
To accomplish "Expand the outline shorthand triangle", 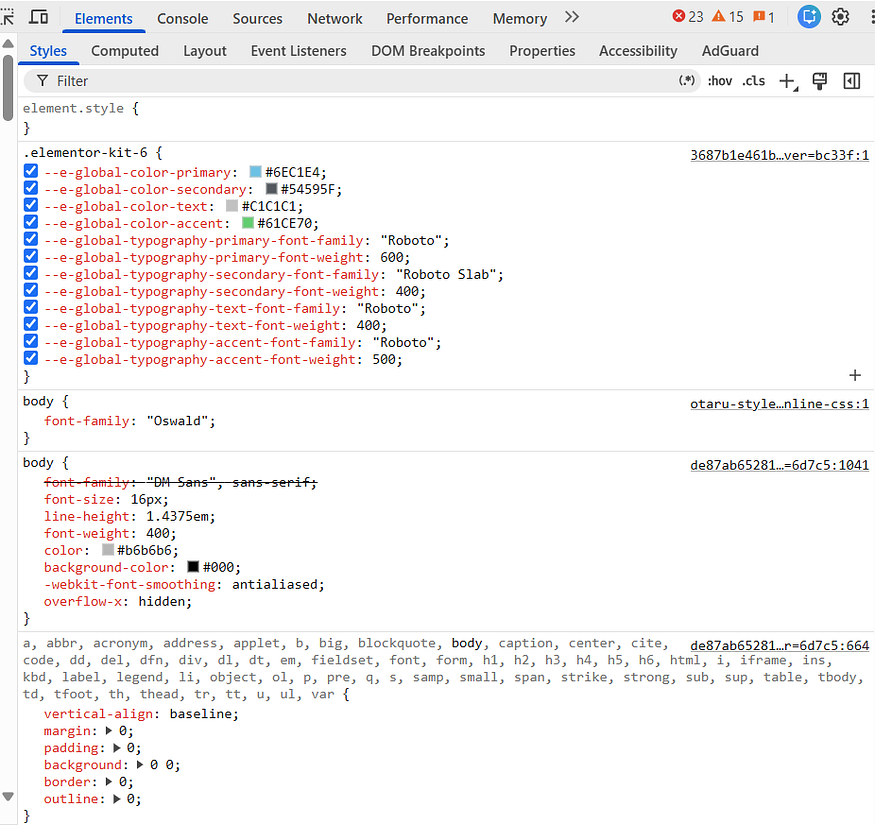I will pyautogui.click(x=117, y=799).
